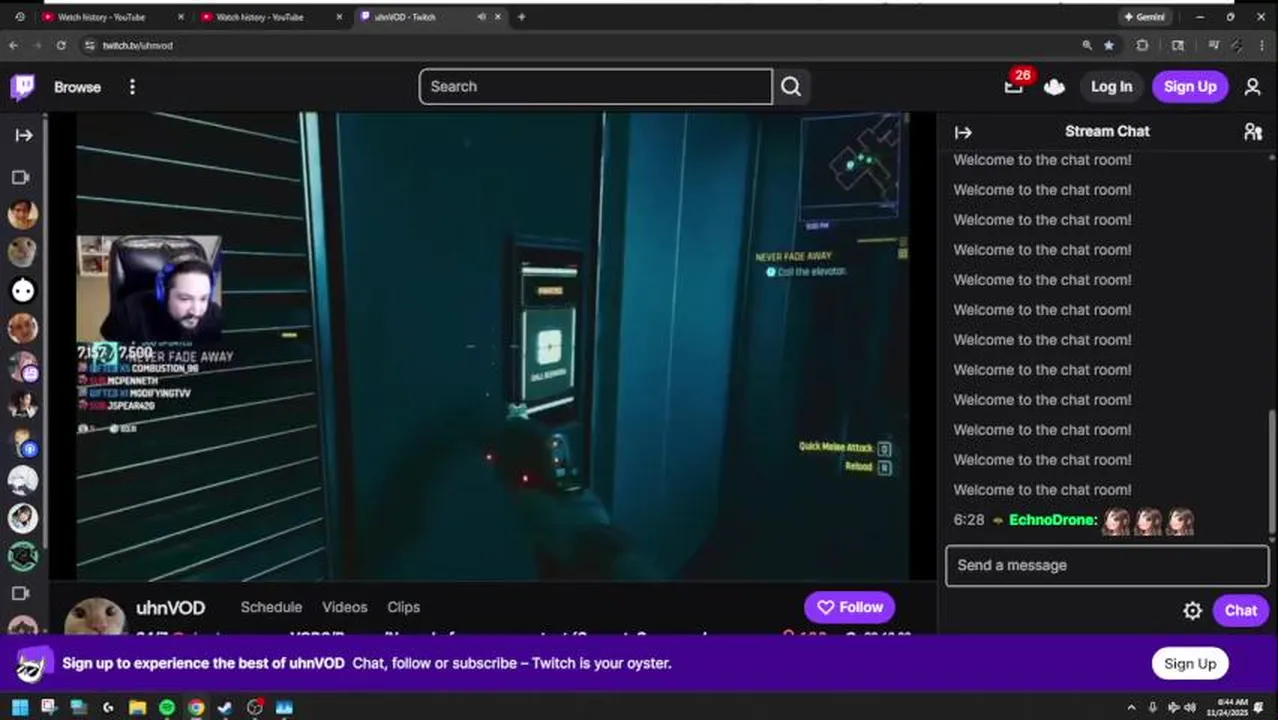Click the EchnoDrone username in chat
The width and height of the screenshot is (1278, 720).
click(1053, 520)
